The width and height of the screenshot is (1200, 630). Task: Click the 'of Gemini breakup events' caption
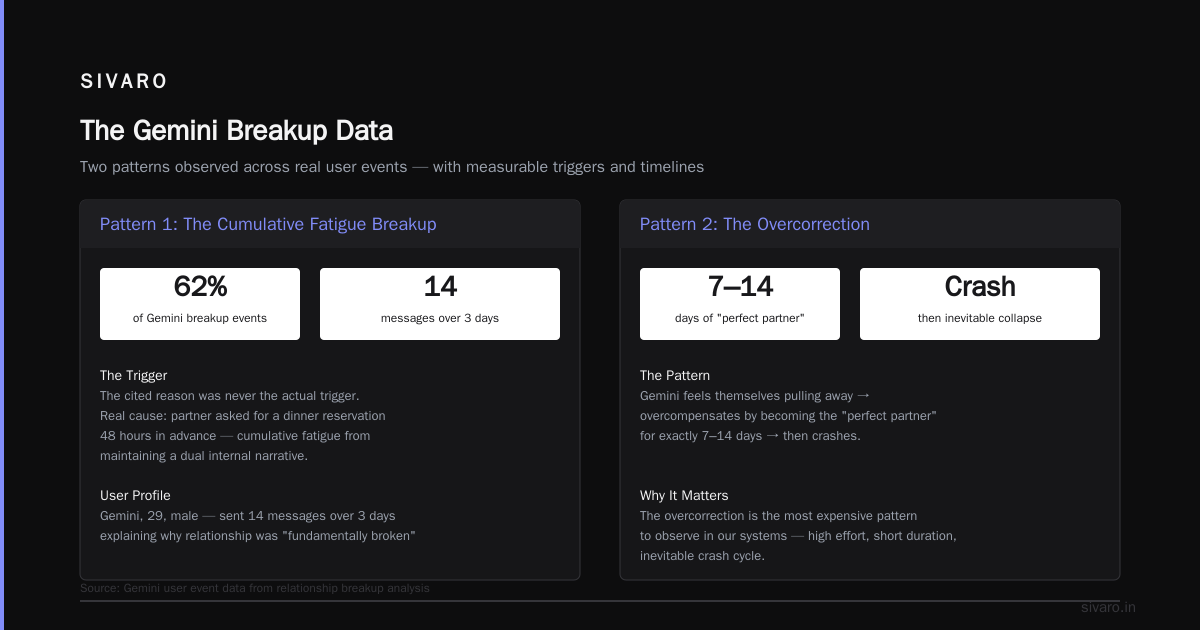200,319
